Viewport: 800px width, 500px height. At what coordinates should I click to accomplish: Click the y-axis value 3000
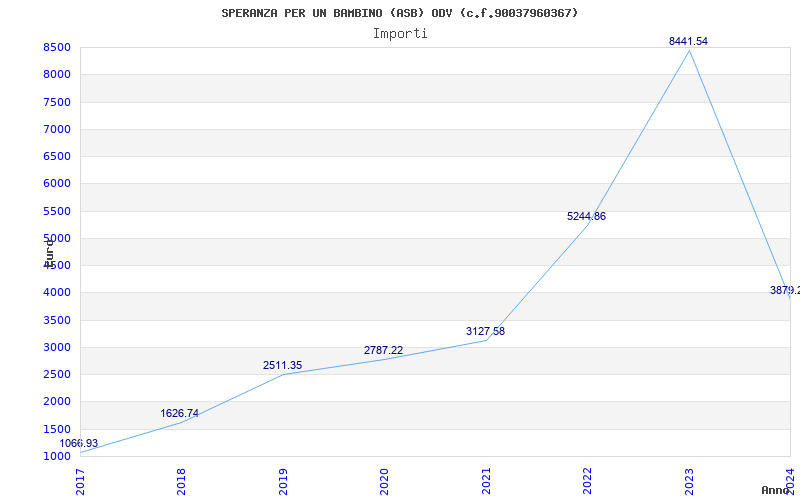57,347
